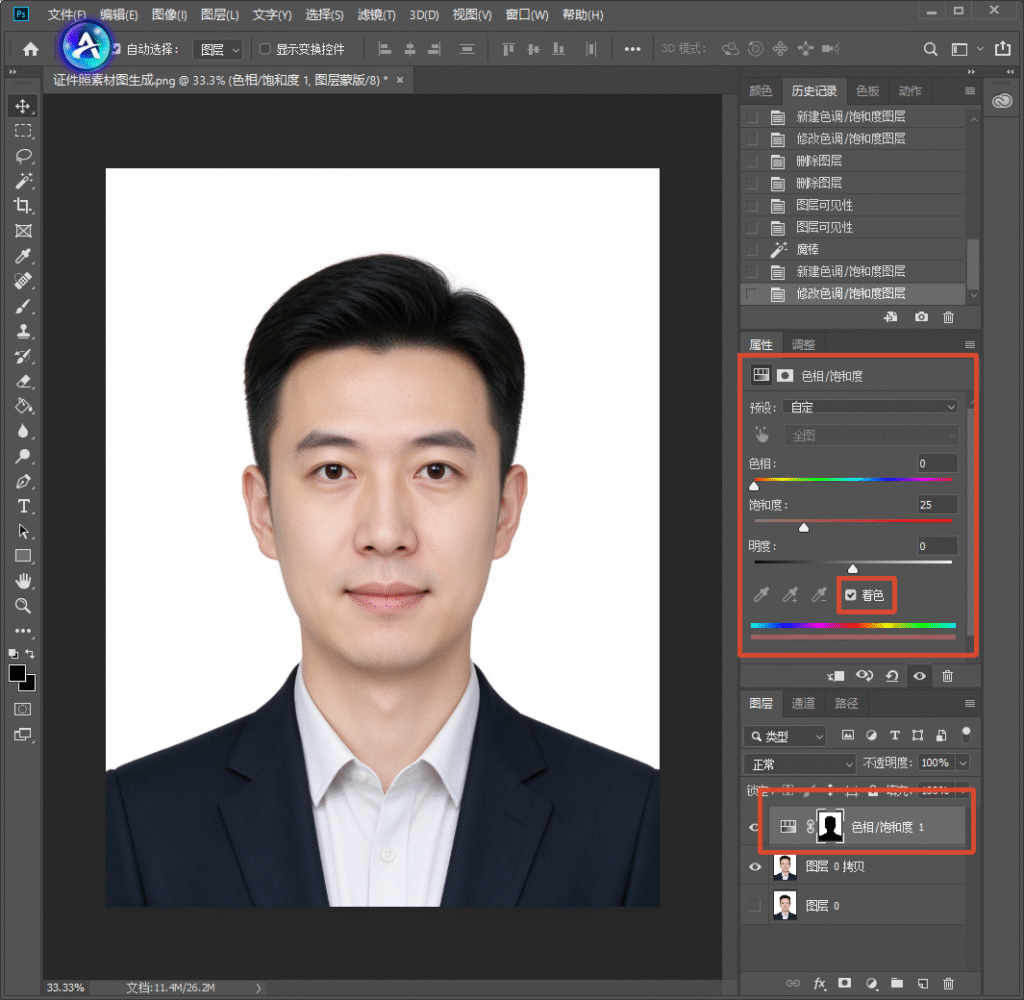Open Properties panel options menu
1024x1000 pixels.
pyautogui.click(x=970, y=344)
